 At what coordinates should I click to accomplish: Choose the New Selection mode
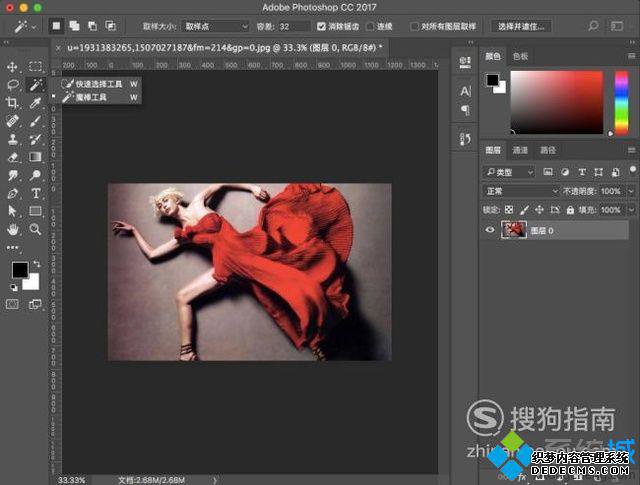click(56, 26)
